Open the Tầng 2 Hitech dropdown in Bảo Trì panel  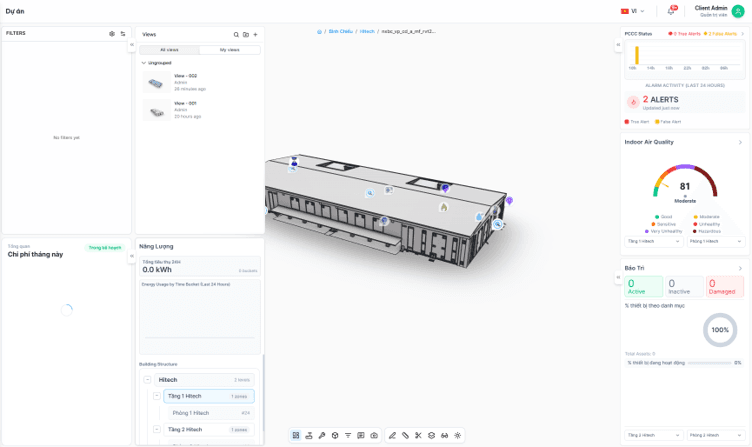(x=653, y=435)
